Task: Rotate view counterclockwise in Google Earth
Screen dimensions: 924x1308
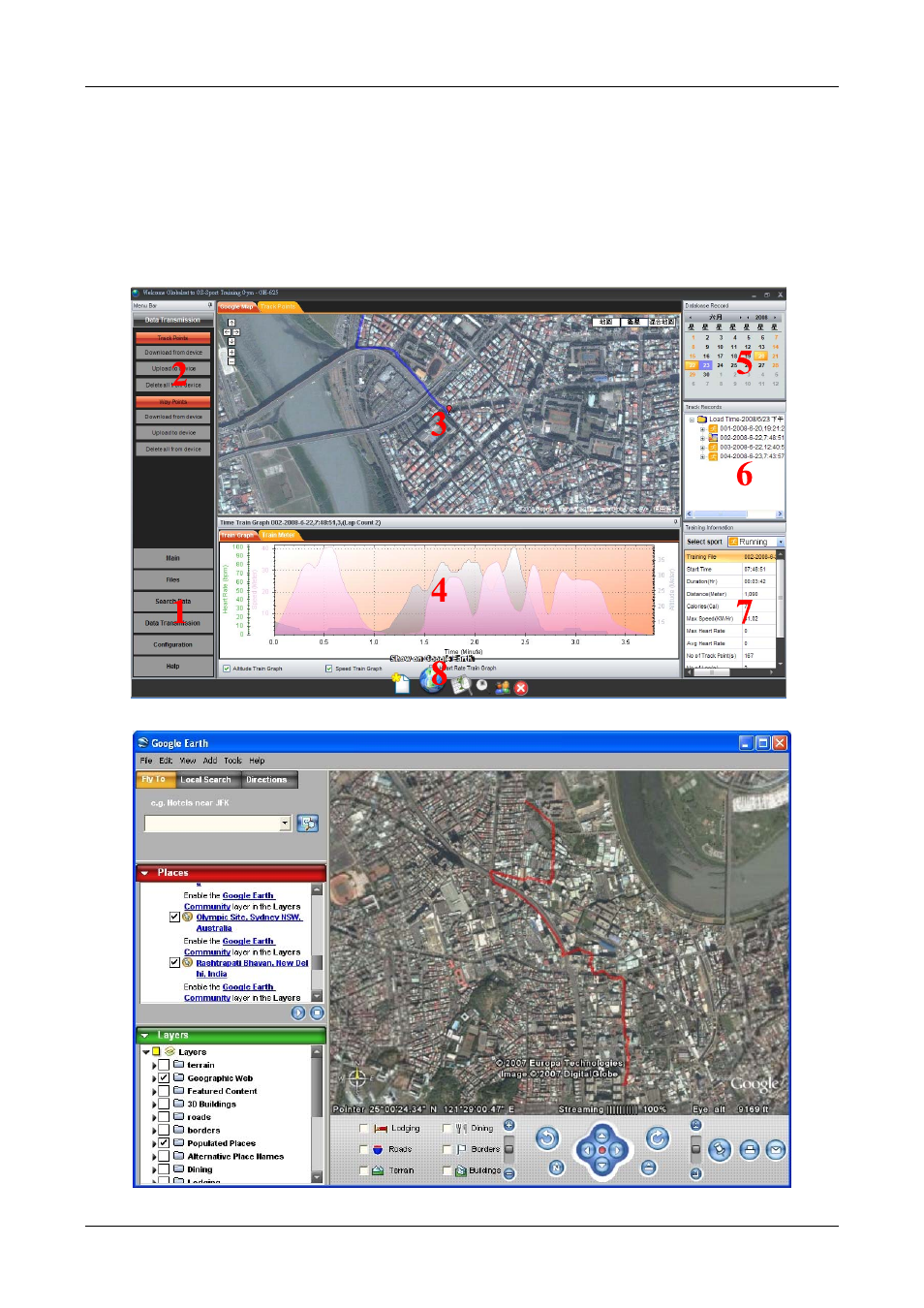Action: pyautogui.click(x=547, y=1138)
